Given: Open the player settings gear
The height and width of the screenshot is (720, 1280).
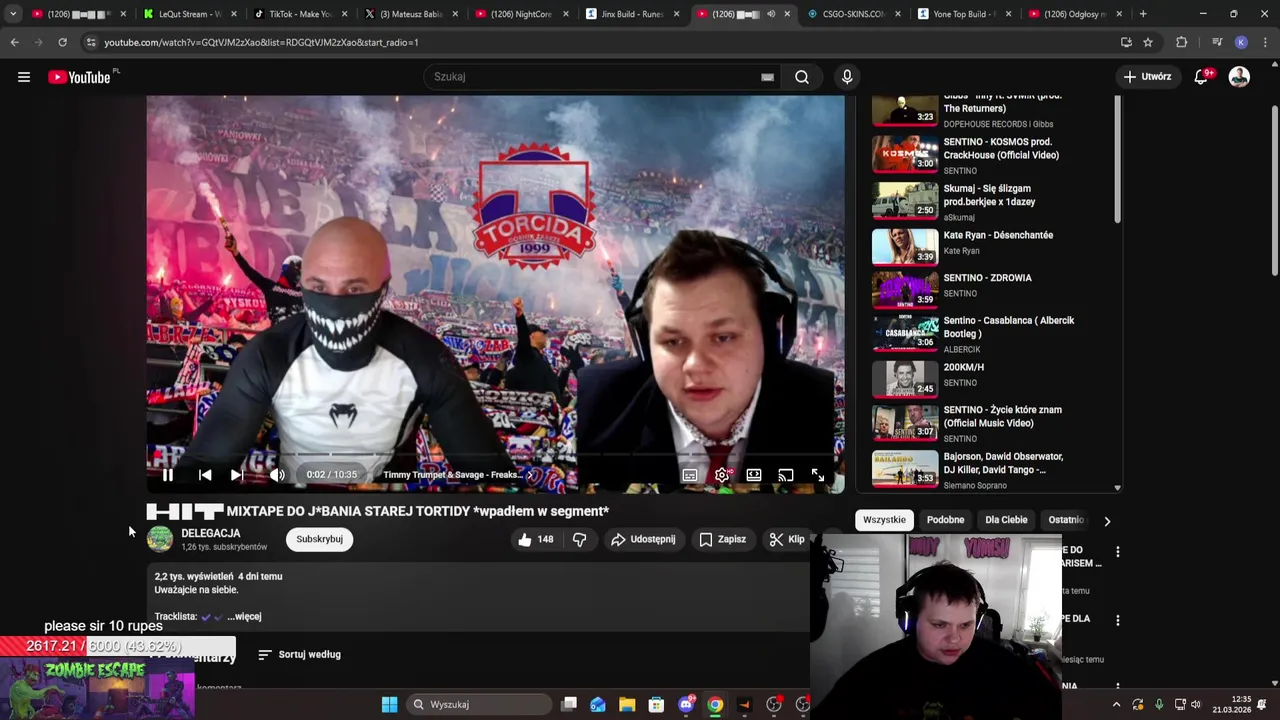Looking at the screenshot, I should 722,475.
